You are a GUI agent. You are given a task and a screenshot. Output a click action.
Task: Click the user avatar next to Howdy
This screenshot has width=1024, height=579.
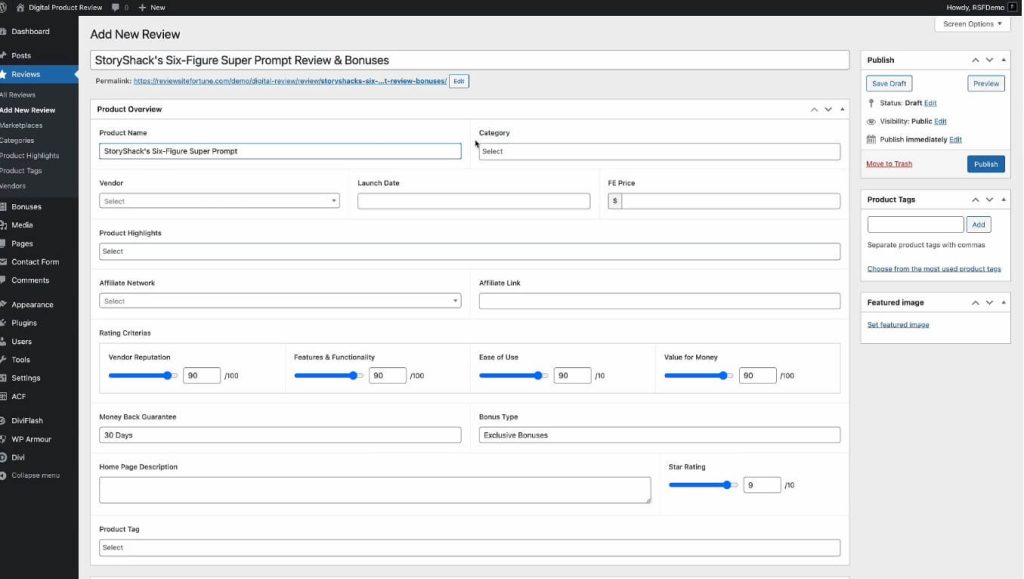1013,7
